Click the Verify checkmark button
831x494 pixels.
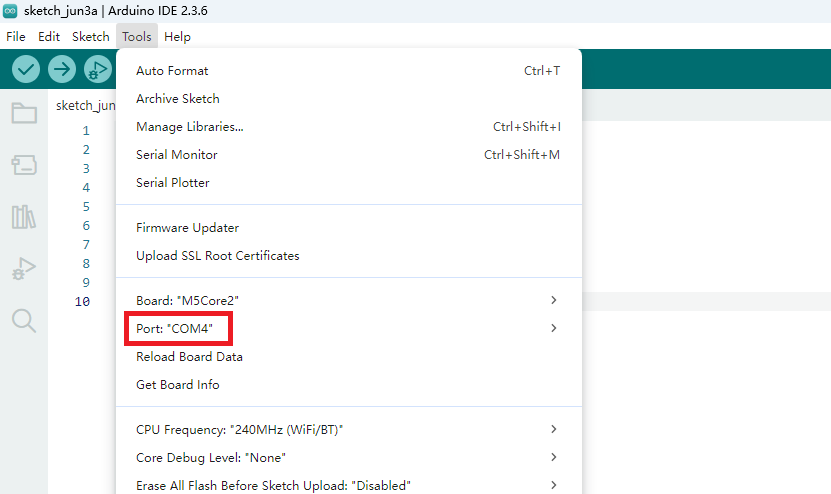click(26, 69)
